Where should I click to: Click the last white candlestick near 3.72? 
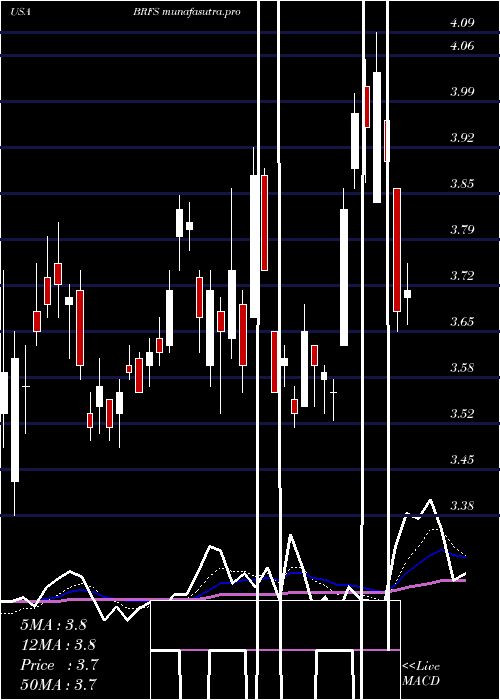[x=408, y=294]
